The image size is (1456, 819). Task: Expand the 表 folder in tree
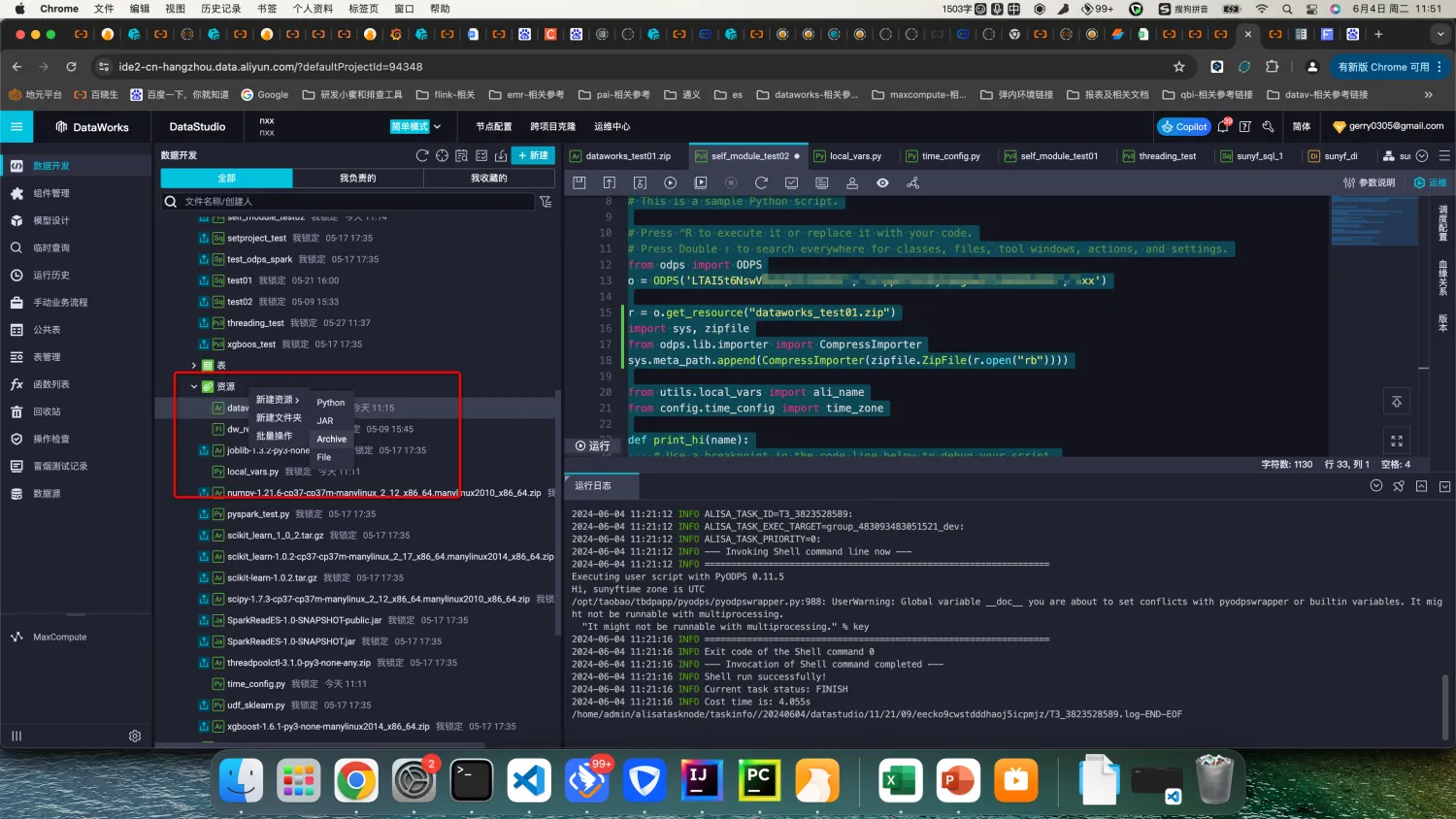tap(194, 366)
